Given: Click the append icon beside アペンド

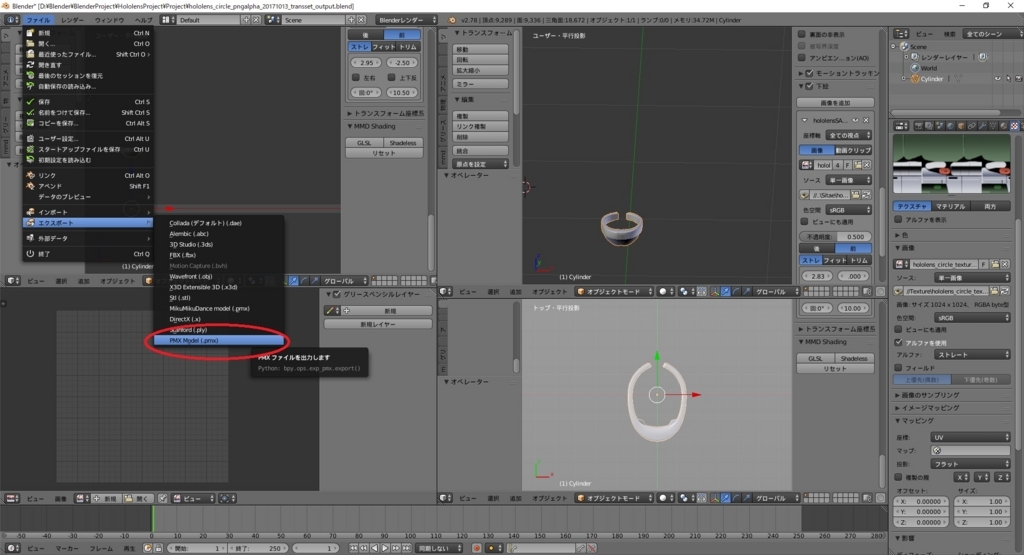Looking at the screenshot, I should coord(30,185).
